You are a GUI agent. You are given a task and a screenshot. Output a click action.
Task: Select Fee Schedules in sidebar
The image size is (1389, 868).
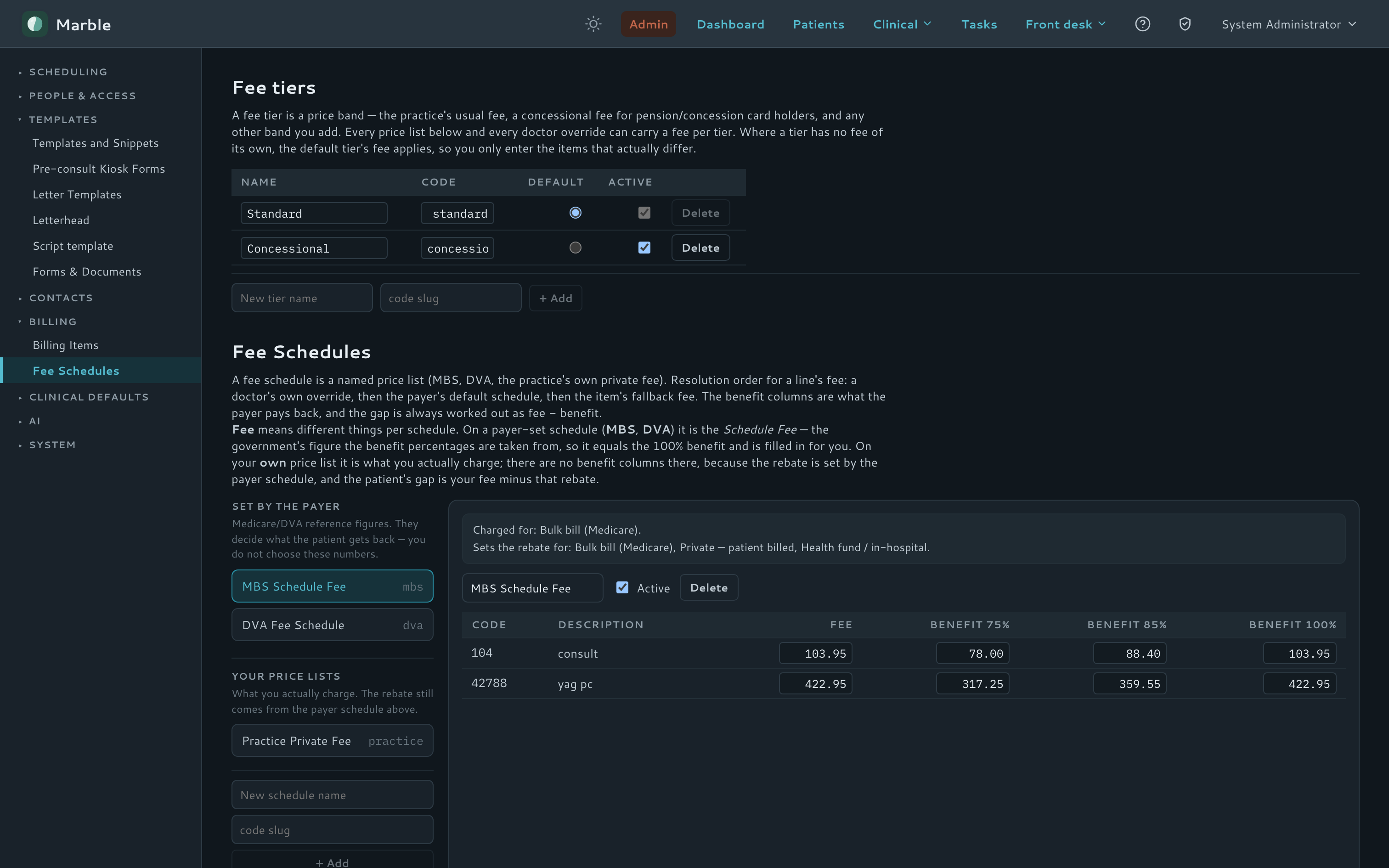click(x=101, y=371)
